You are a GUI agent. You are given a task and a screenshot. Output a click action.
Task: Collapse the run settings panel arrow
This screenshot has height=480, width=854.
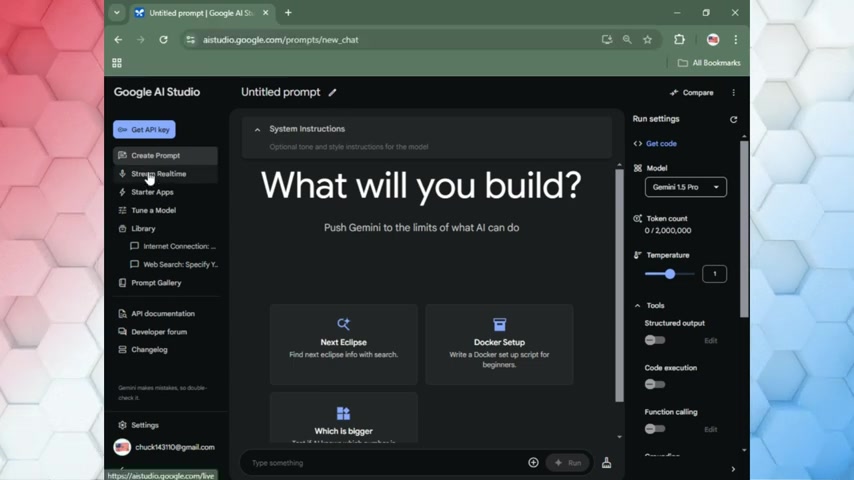(x=733, y=469)
